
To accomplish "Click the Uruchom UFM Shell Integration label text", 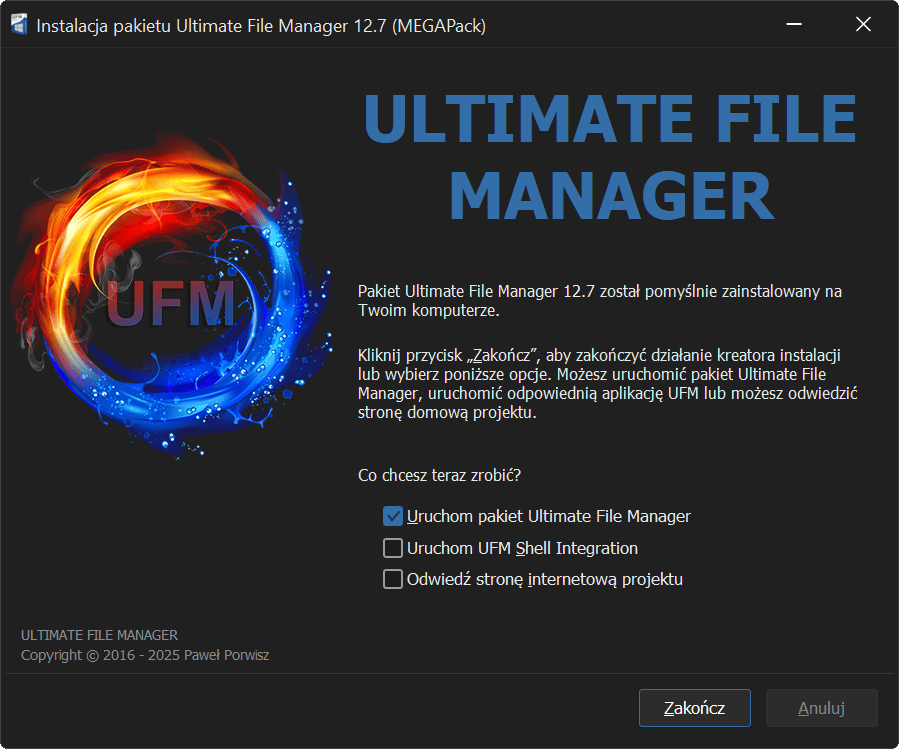I will coord(522,548).
